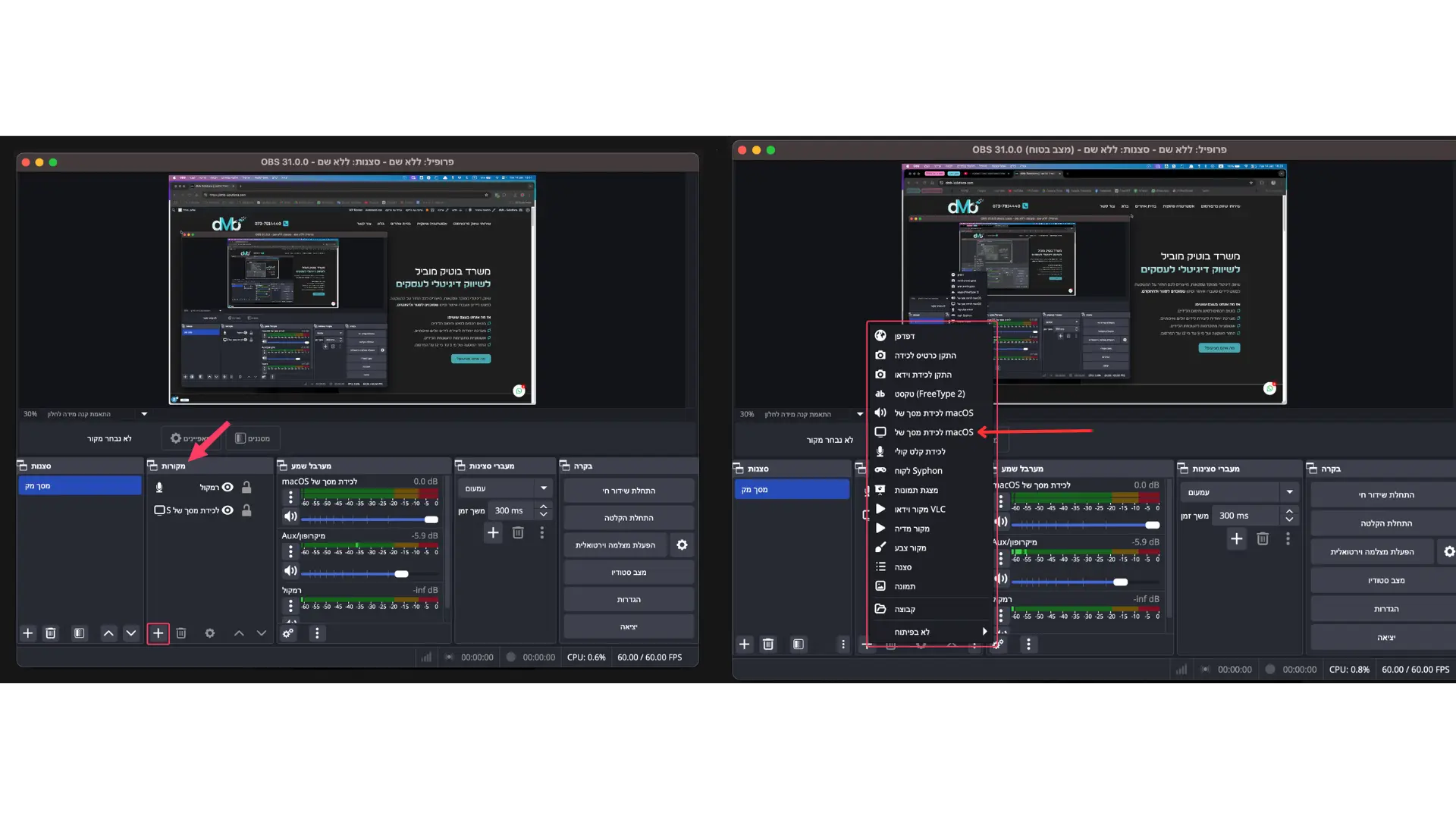Open הגדרות in right OBS window

pyautogui.click(x=1386, y=609)
